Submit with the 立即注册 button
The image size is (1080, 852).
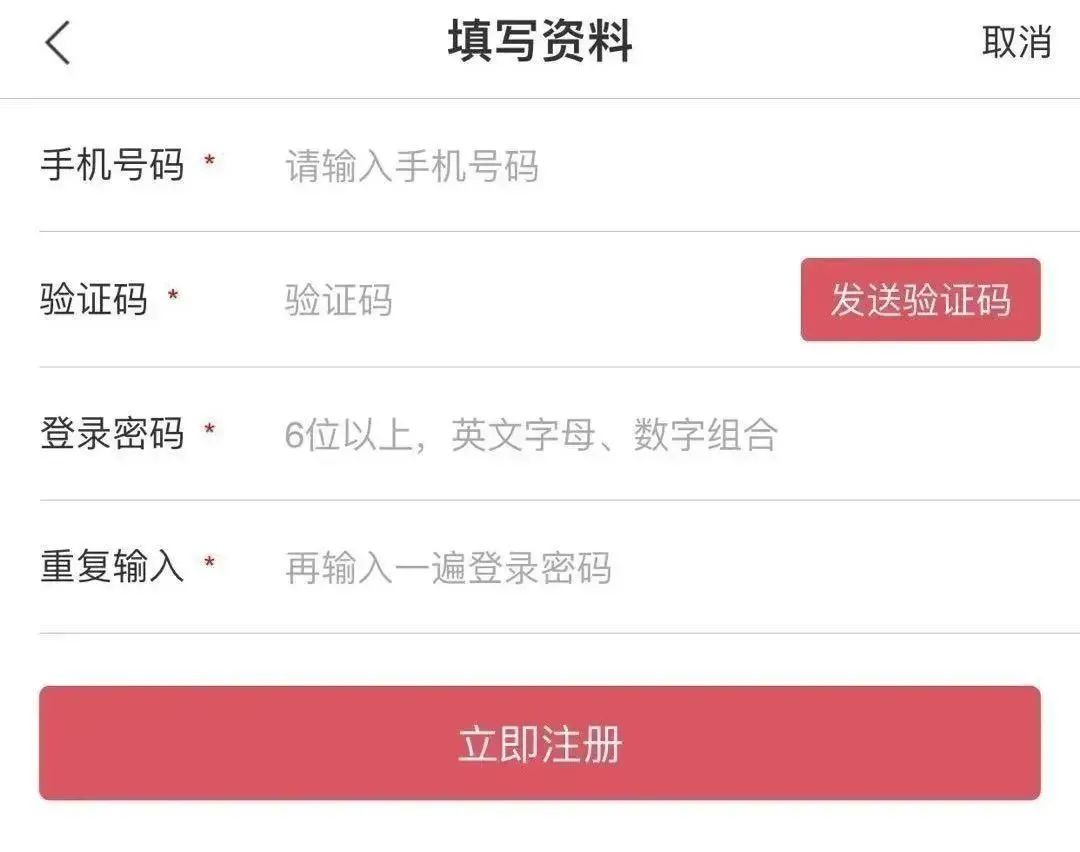pyautogui.click(x=540, y=743)
